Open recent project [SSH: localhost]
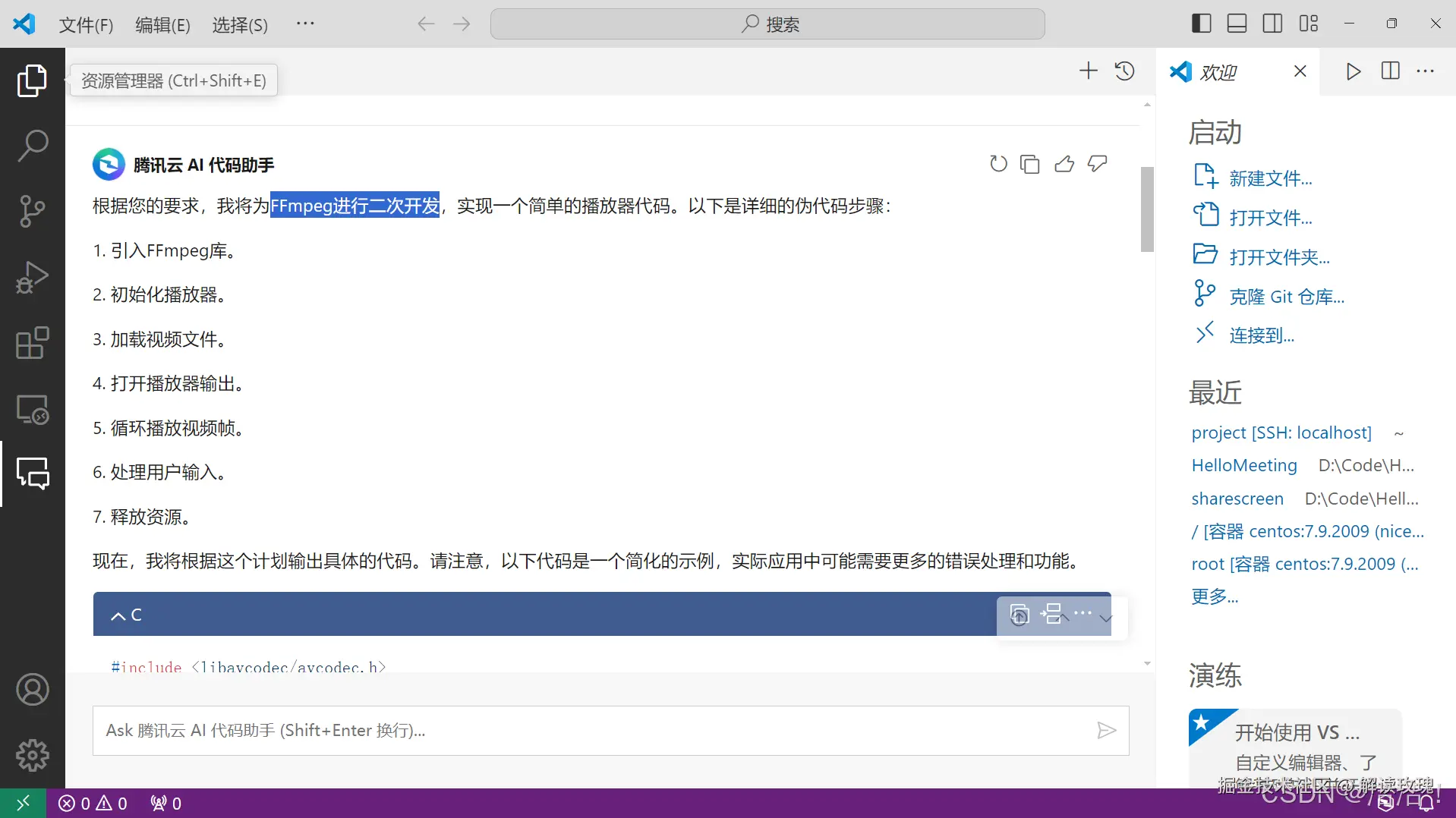Viewport: 1456px width, 818px height. (1281, 433)
